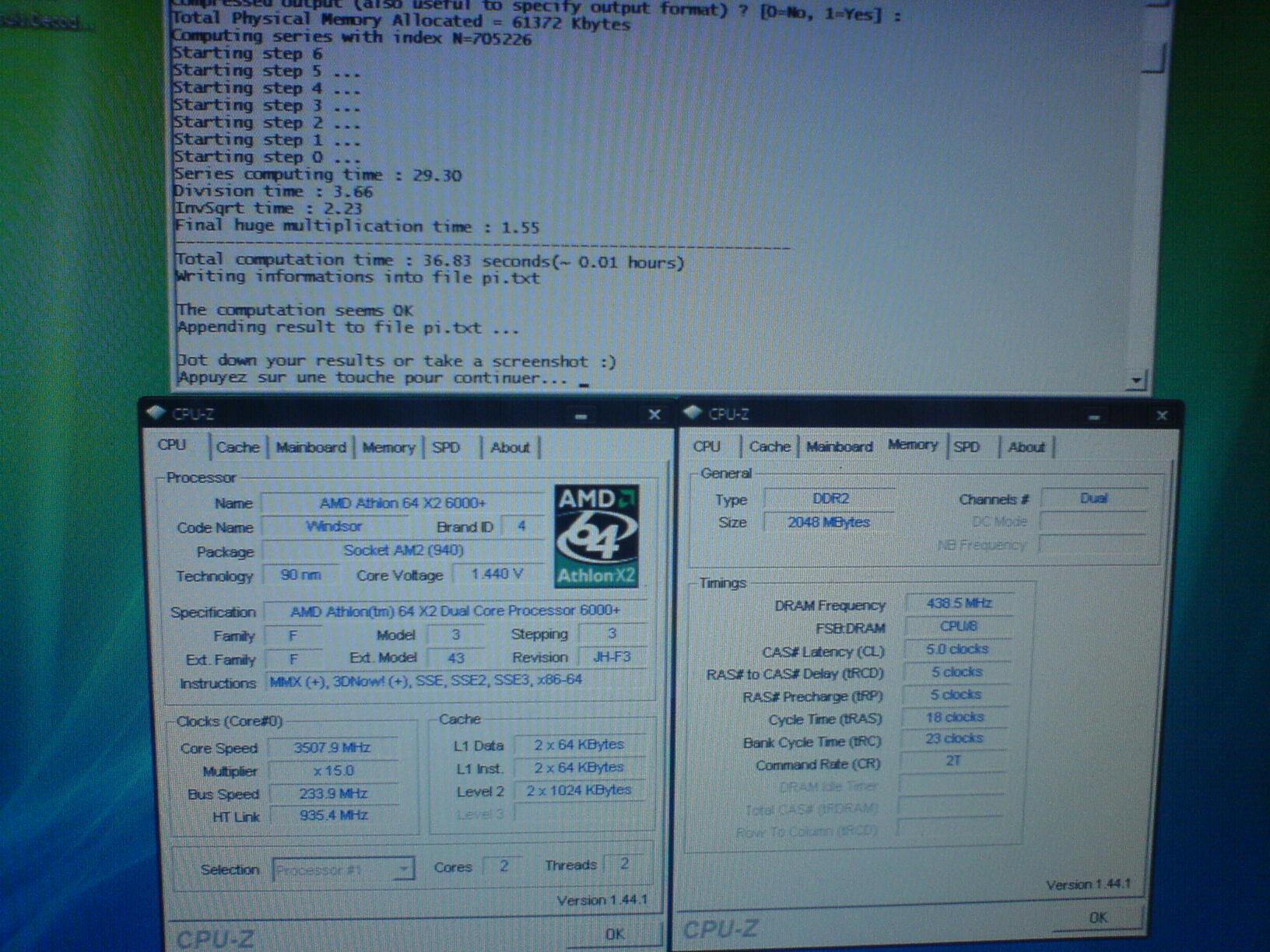Minimize the right CPU-Z window
Viewport: 1270px width, 952px height.
click(1094, 416)
